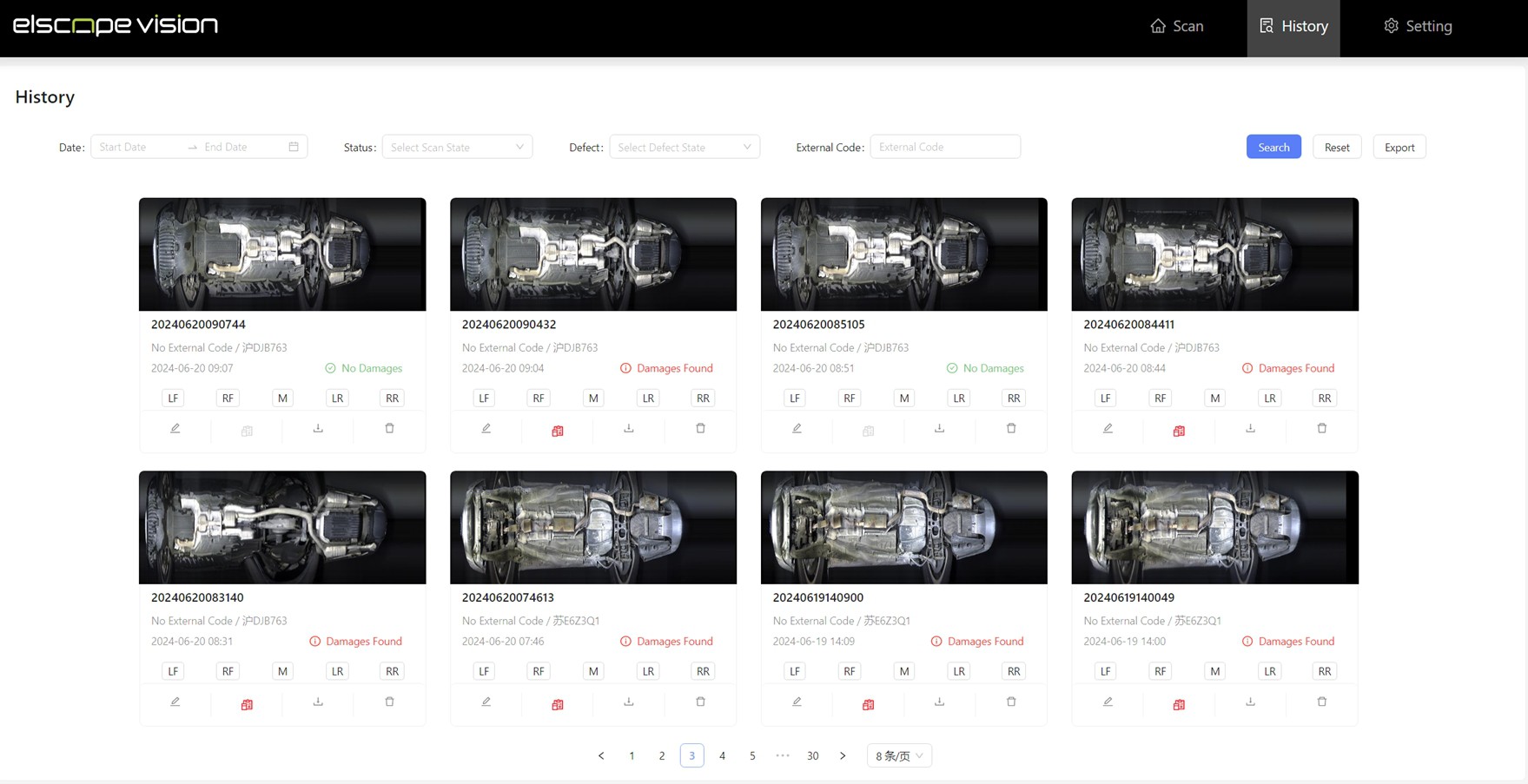Viewport: 1528px width, 784px height.
Task: Go to page 4
Action: (x=722, y=755)
